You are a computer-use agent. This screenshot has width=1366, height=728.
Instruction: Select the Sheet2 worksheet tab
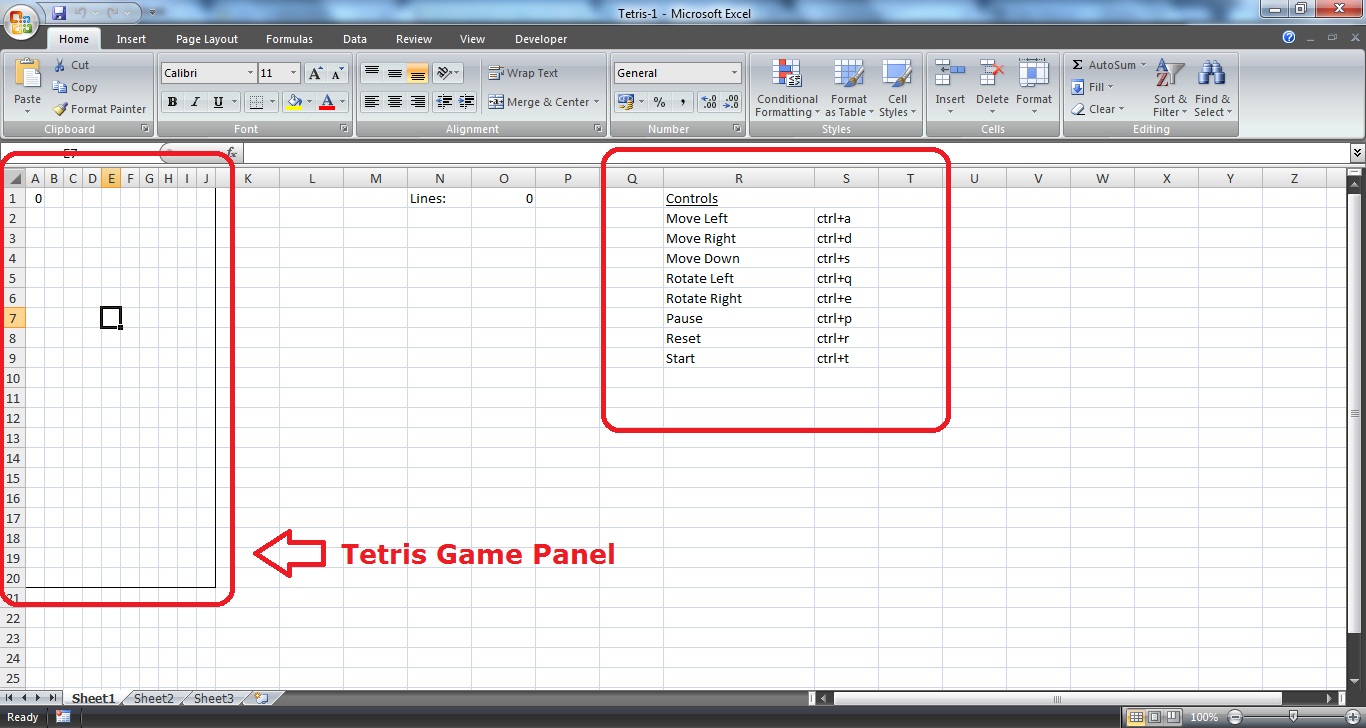click(x=154, y=699)
